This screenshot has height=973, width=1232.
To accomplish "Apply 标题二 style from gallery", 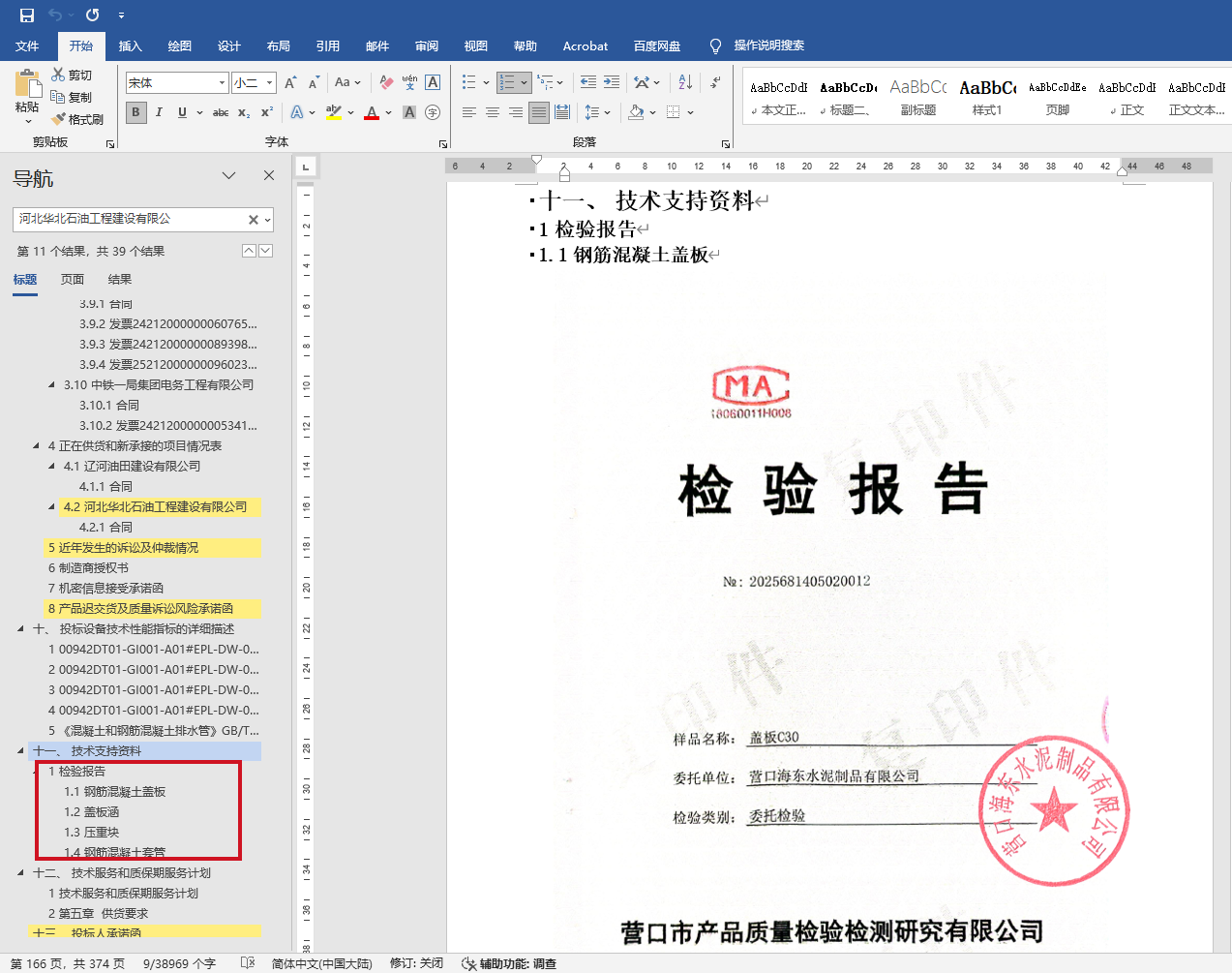I will coord(849,97).
